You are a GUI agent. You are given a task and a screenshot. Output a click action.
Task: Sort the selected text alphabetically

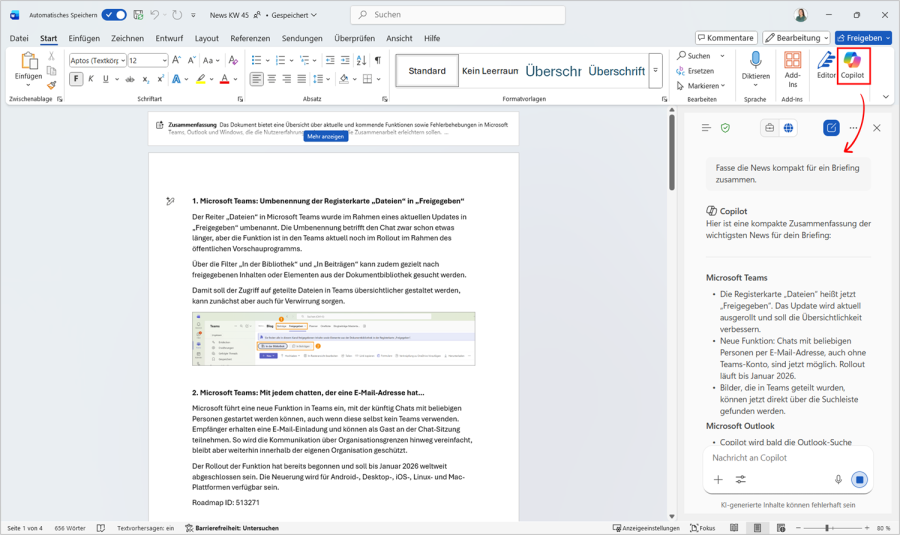click(362, 60)
